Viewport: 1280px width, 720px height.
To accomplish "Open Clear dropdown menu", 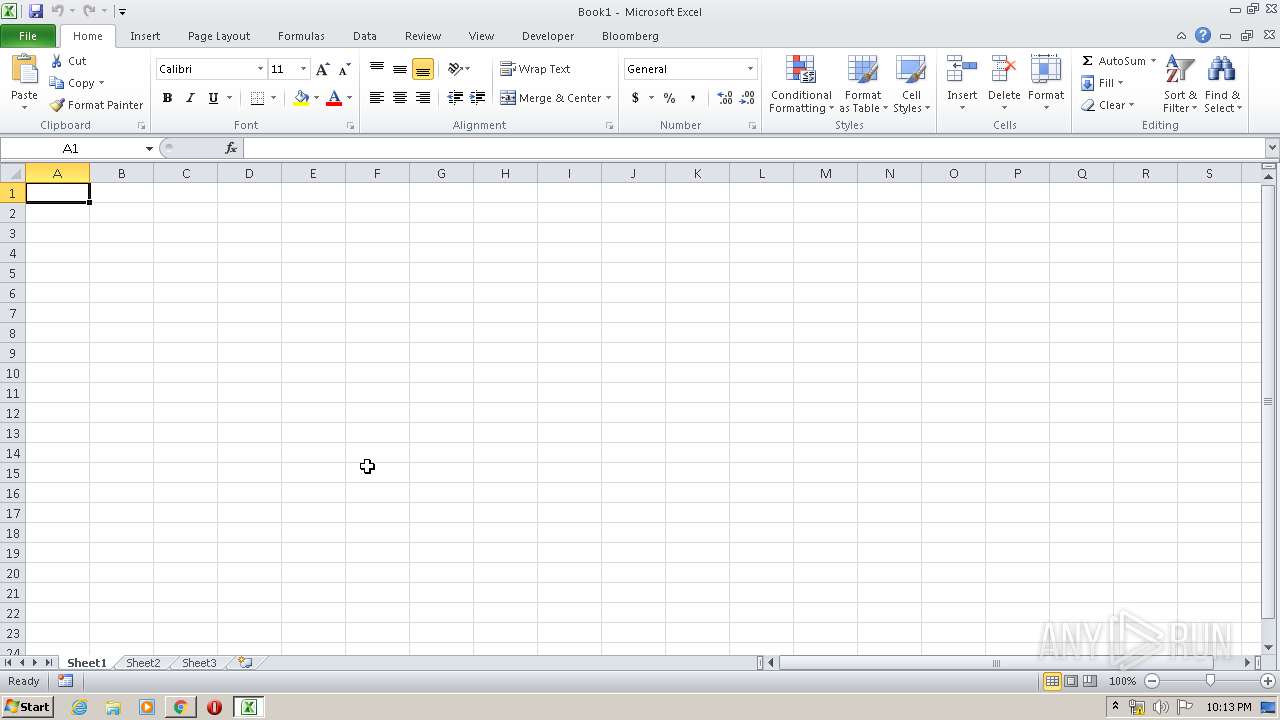I will [x=1107, y=105].
